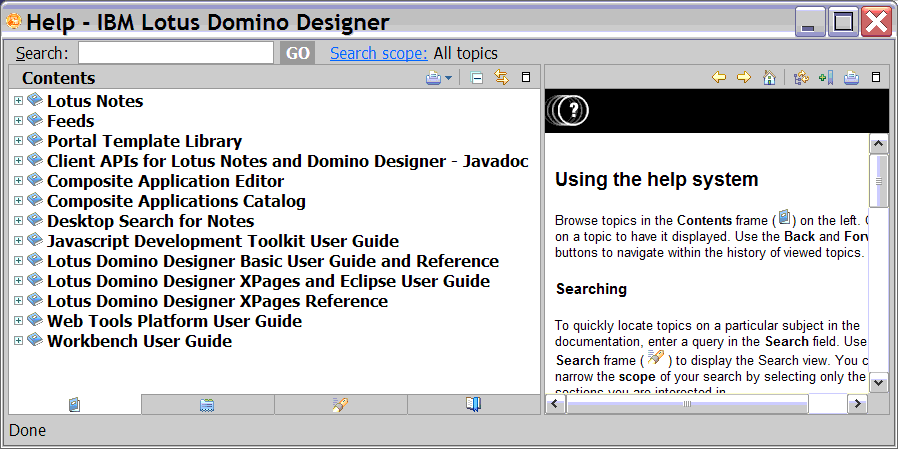905x451 pixels.
Task: Click the Lotus Notes book icon
Action: (x=35, y=100)
